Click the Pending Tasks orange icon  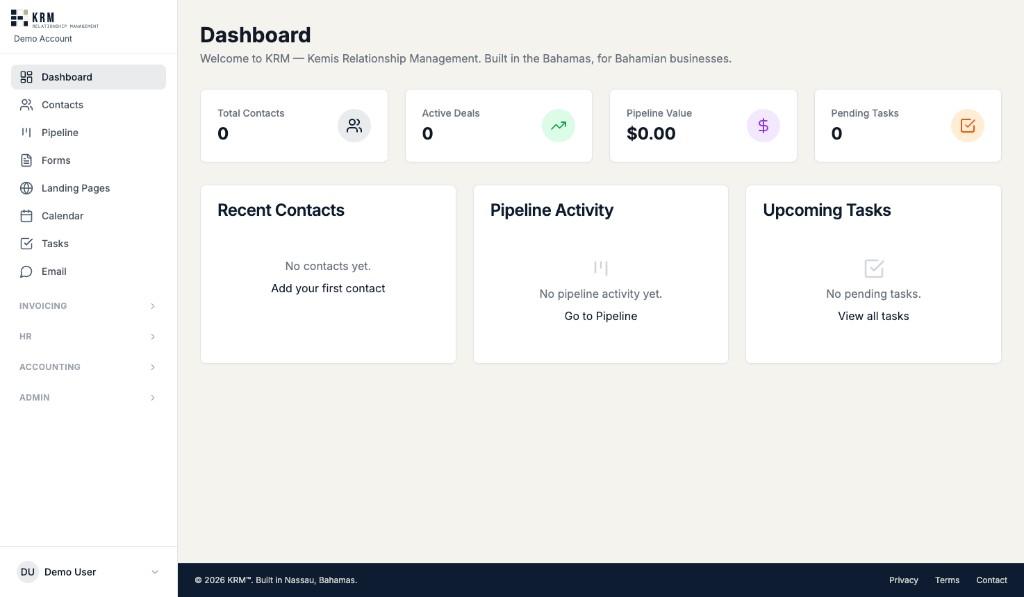(967, 125)
